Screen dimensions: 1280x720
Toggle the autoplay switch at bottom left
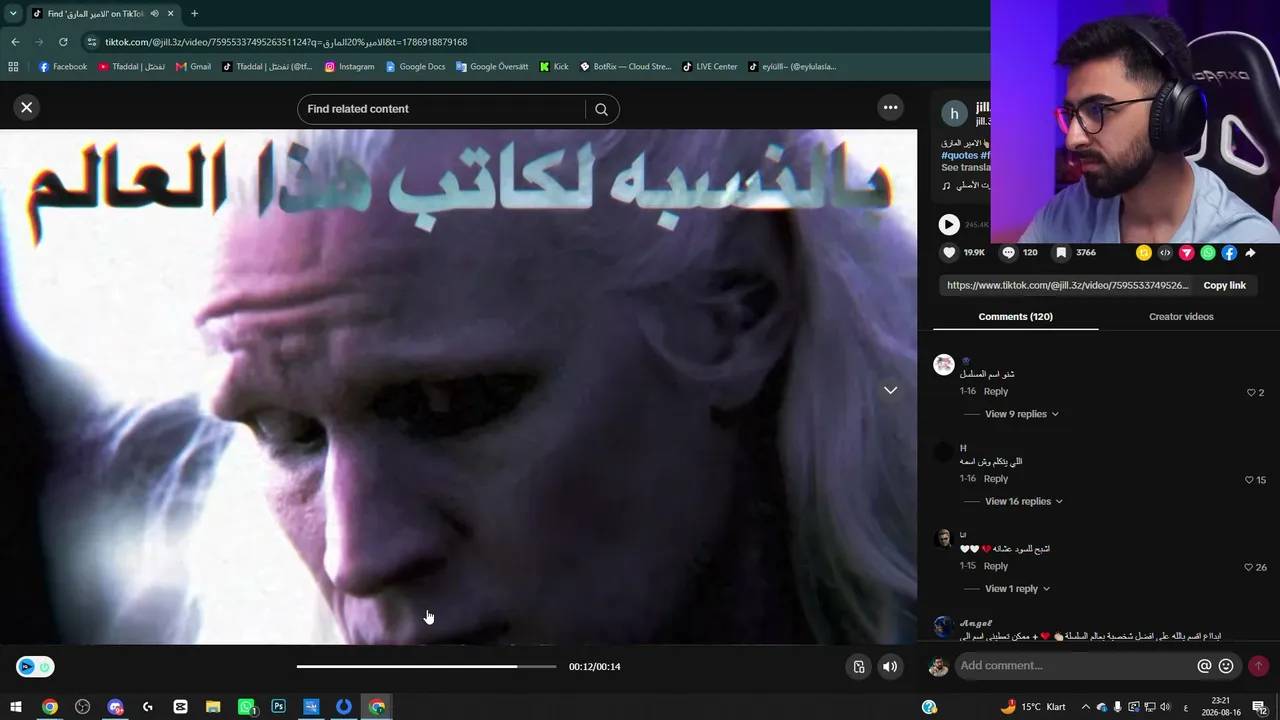(x=35, y=667)
